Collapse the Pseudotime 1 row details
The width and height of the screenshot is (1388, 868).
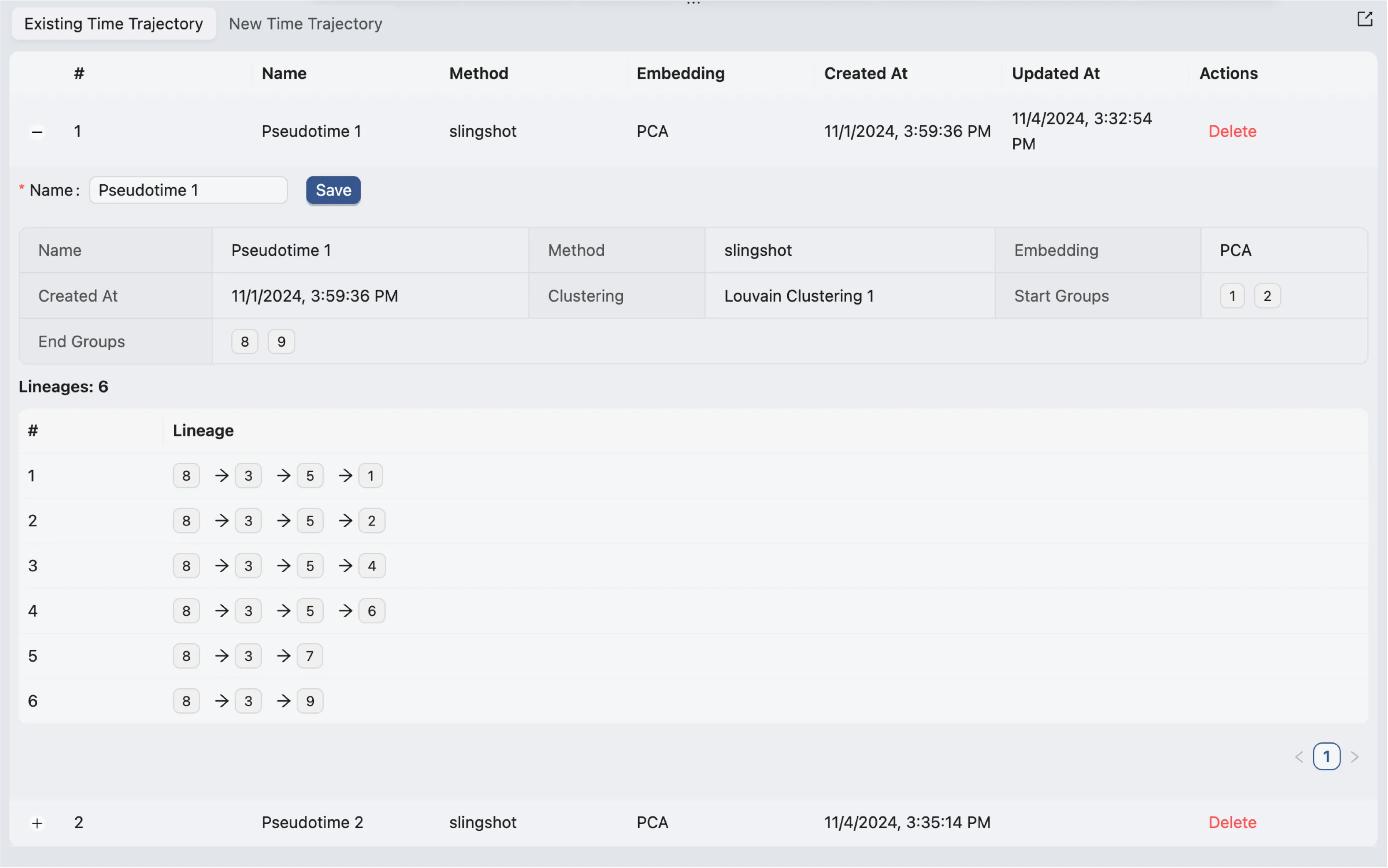[x=37, y=132]
